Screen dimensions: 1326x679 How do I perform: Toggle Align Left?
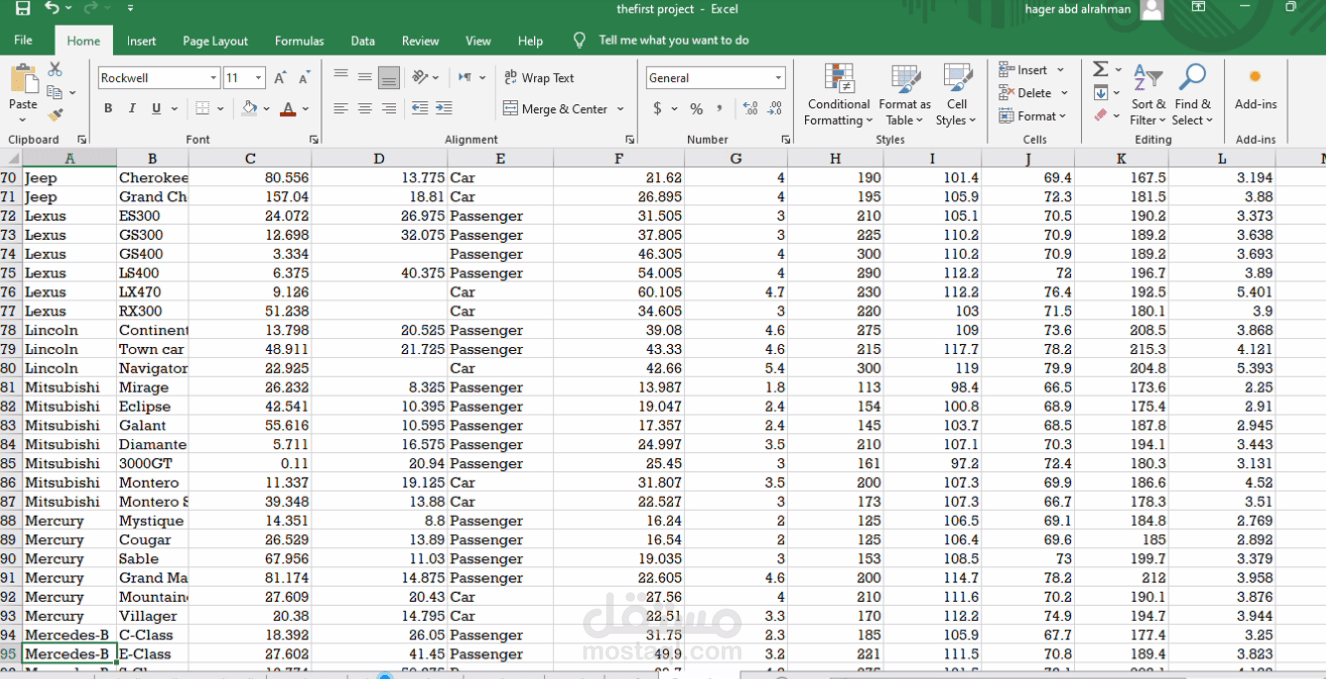(x=341, y=108)
